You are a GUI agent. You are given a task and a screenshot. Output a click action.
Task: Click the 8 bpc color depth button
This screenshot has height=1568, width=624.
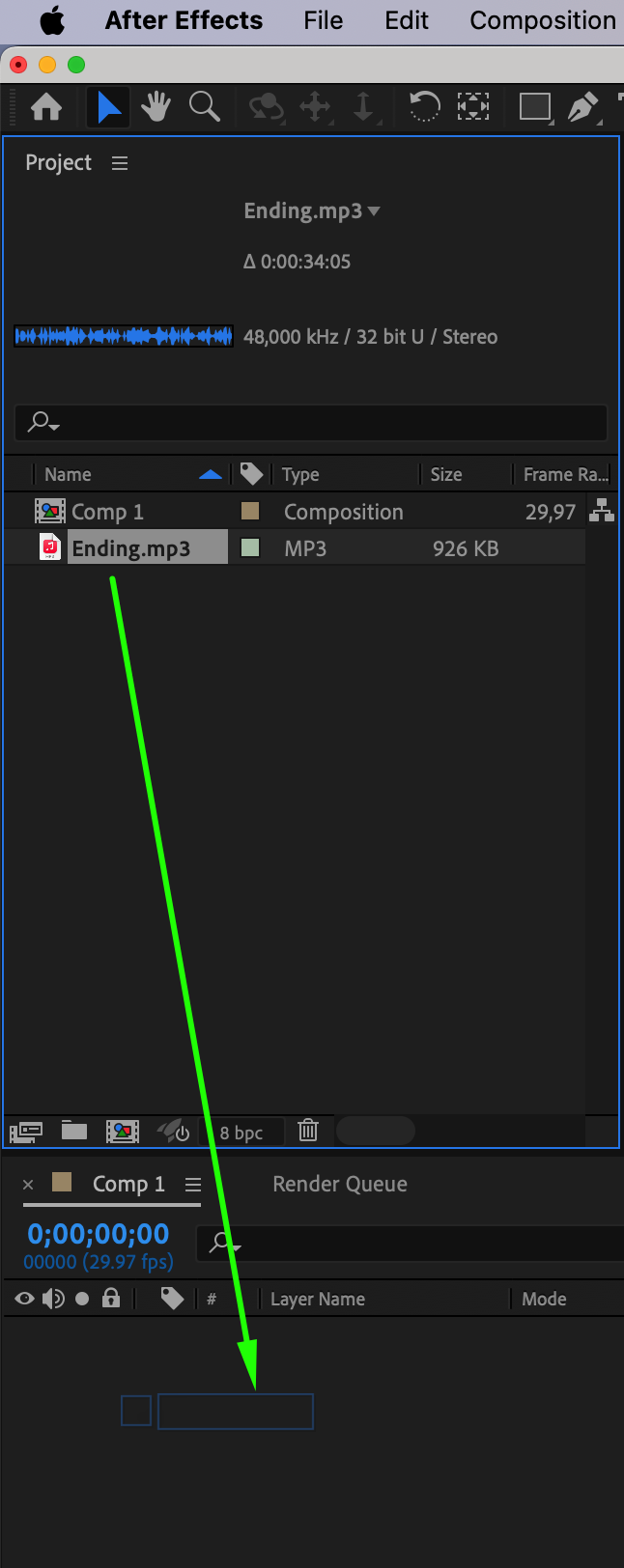point(241,1133)
